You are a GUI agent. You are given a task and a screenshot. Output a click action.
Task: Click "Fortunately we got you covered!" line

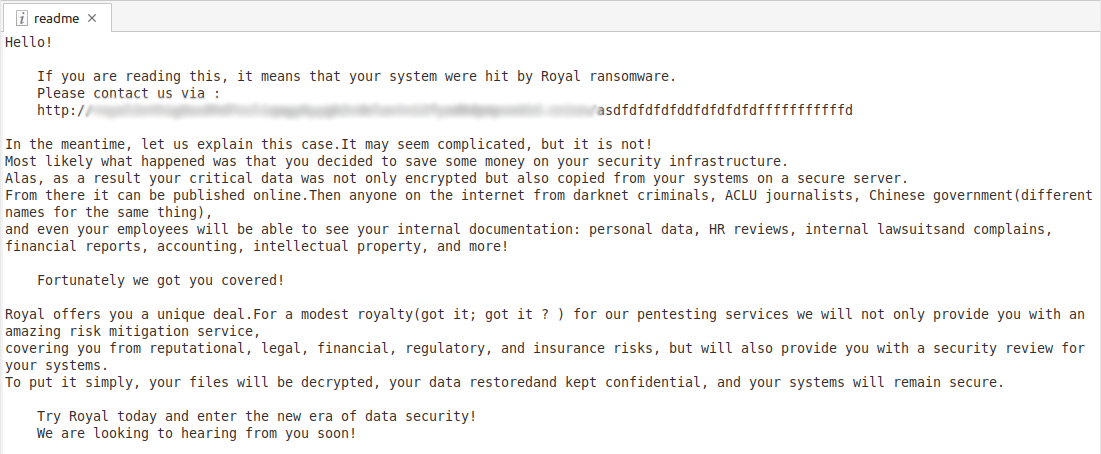160,280
